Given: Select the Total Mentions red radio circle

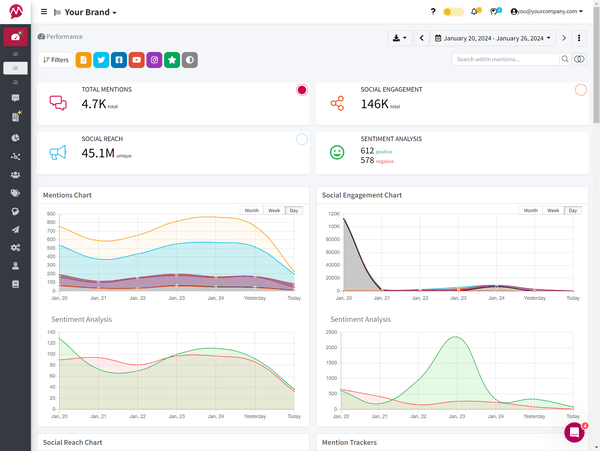Looking at the screenshot, I should pyautogui.click(x=302, y=90).
